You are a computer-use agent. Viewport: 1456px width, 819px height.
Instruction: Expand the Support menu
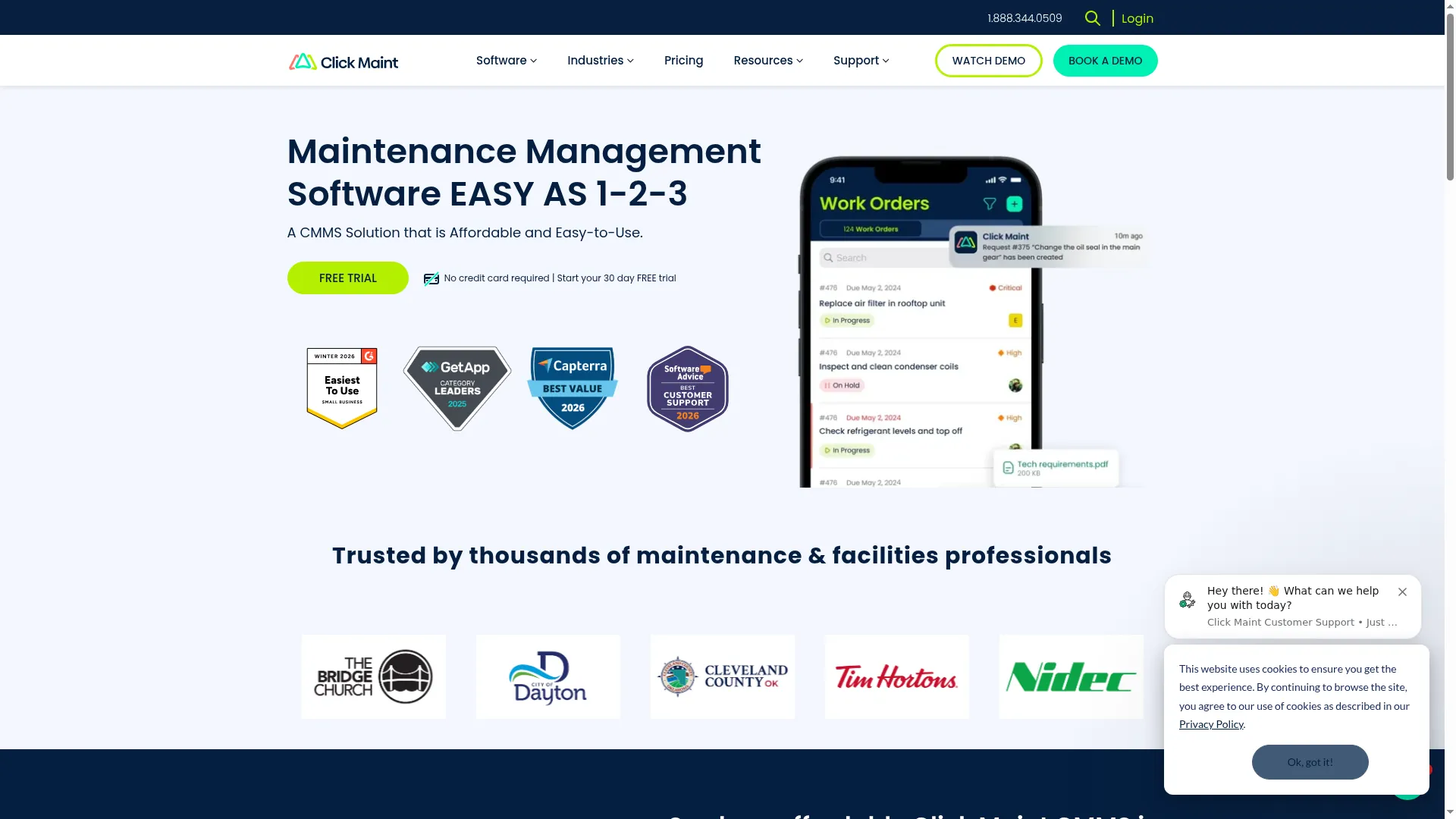click(861, 61)
